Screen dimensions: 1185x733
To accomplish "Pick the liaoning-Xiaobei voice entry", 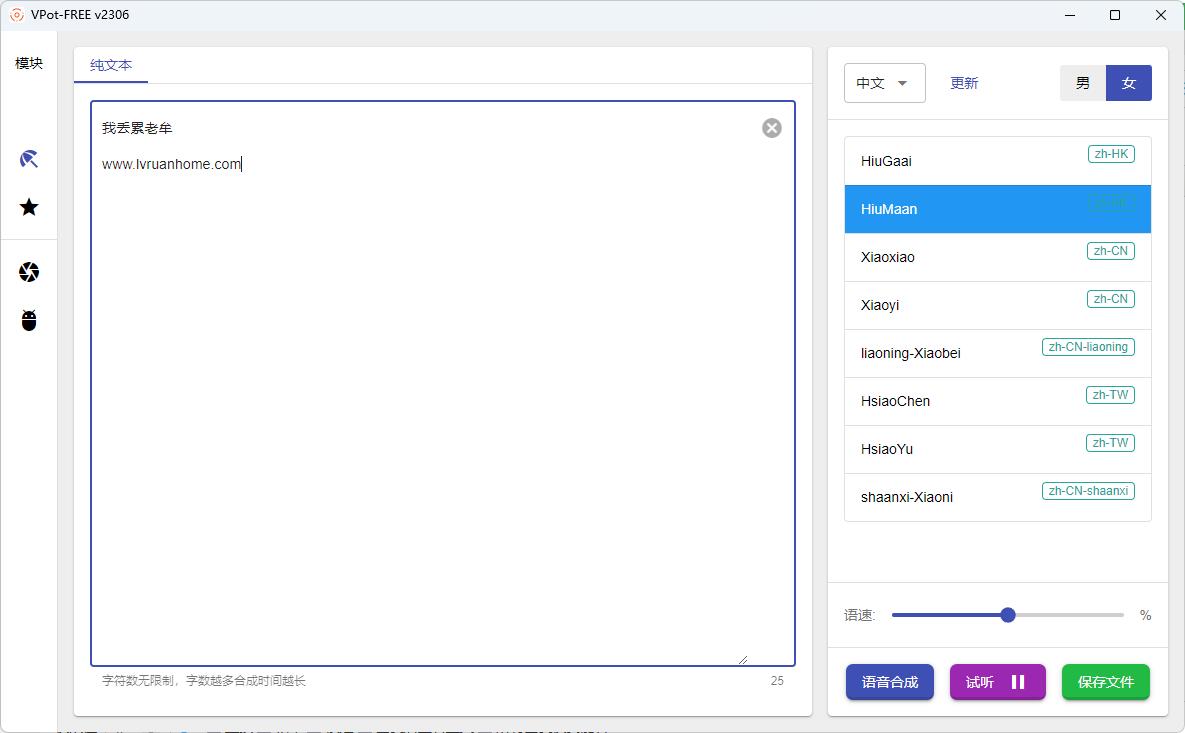I will (x=997, y=353).
